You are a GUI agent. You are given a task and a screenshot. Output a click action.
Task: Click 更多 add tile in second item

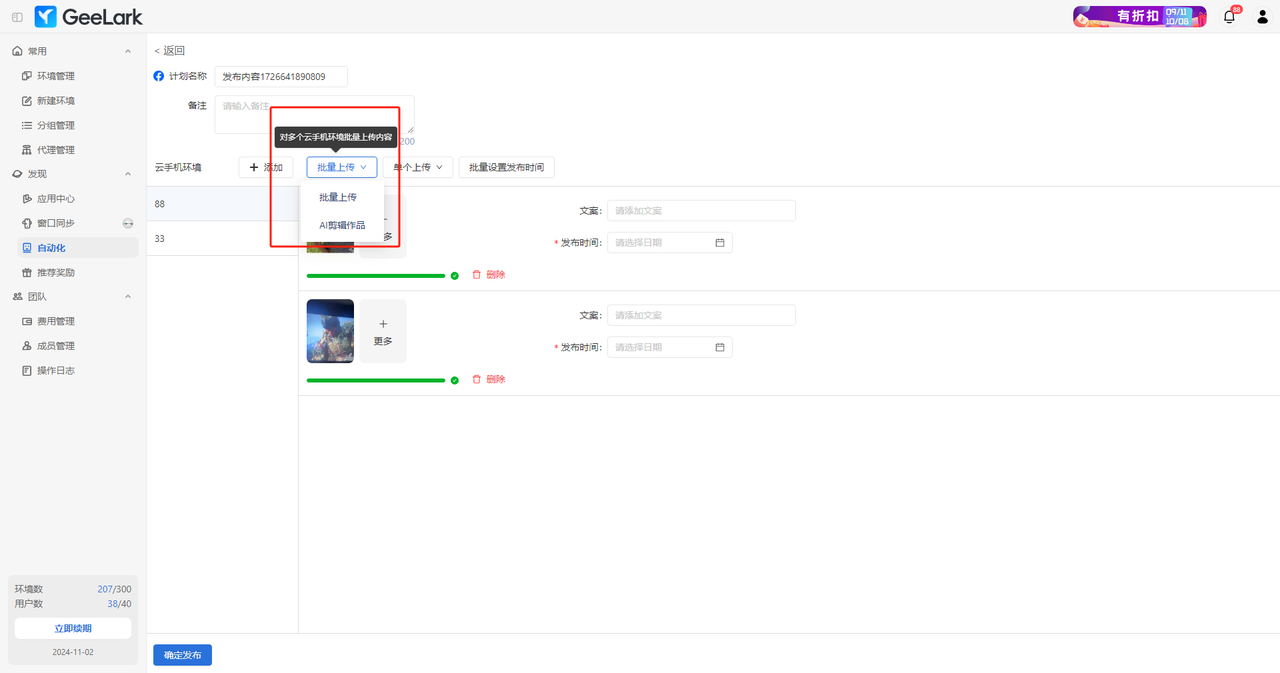pyautogui.click(x=383, y=331)
